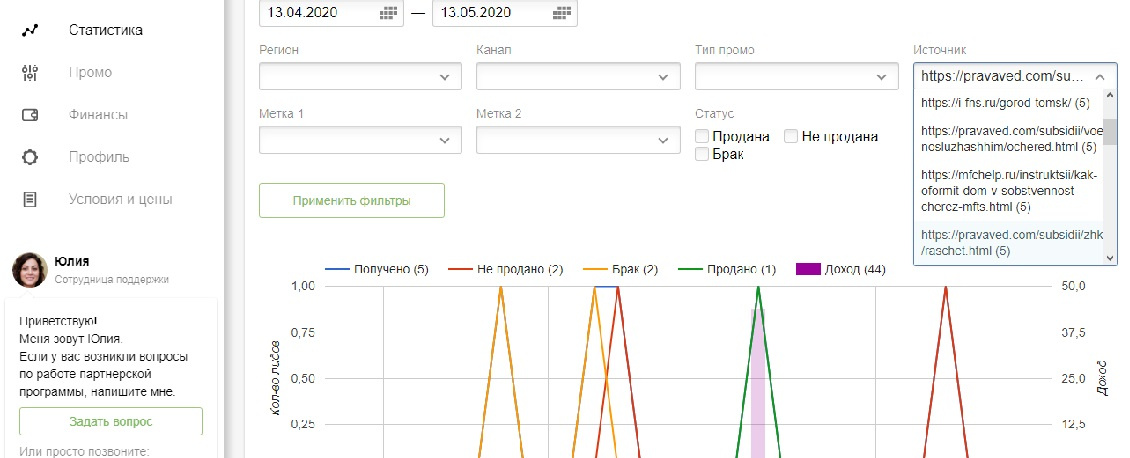
Task: Select source mfchelp.ru kak-oformit-dom (5)
Action: (1009, 191)
